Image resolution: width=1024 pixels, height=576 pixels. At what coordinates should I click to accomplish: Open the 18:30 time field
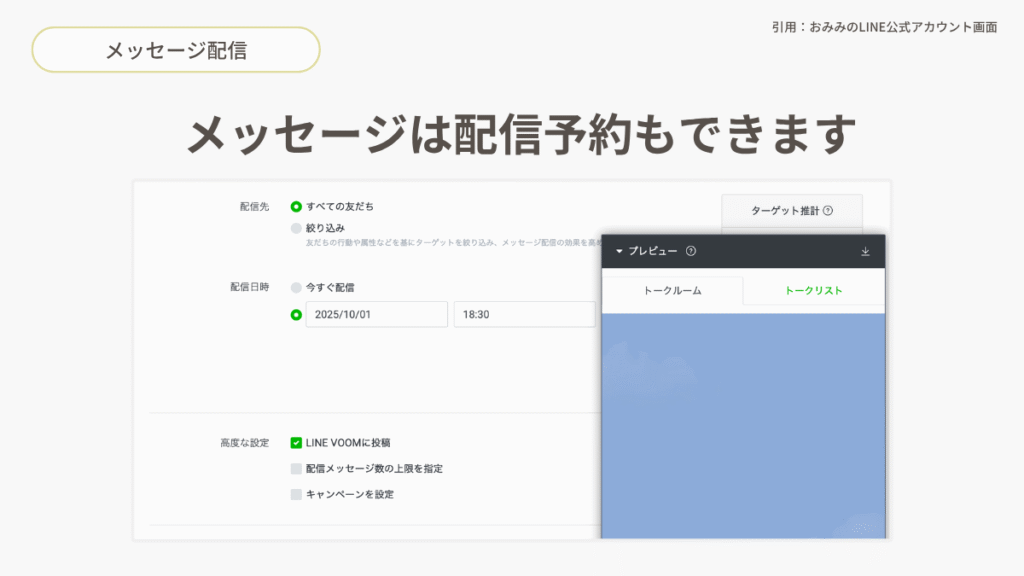[x=523, y=314]
